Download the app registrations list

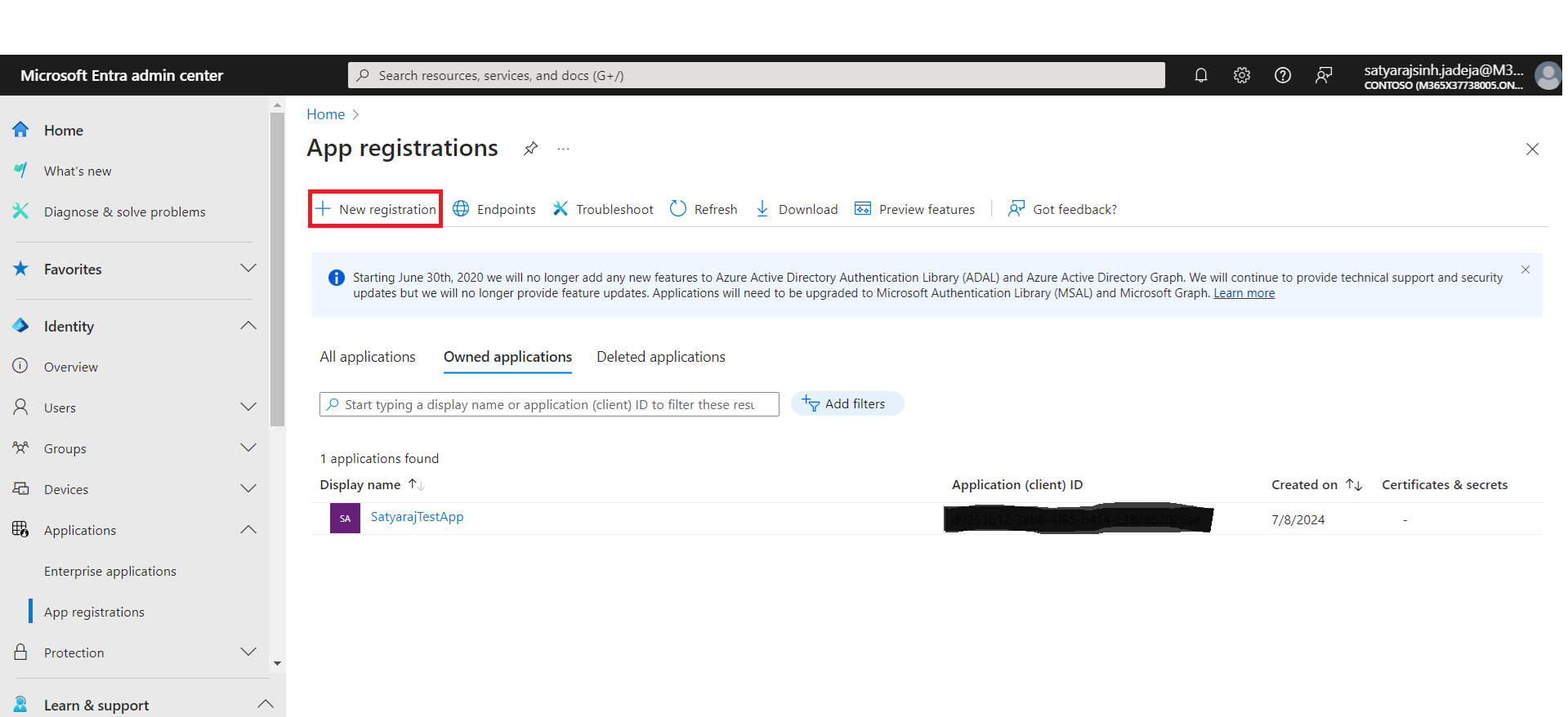[797, 209]
